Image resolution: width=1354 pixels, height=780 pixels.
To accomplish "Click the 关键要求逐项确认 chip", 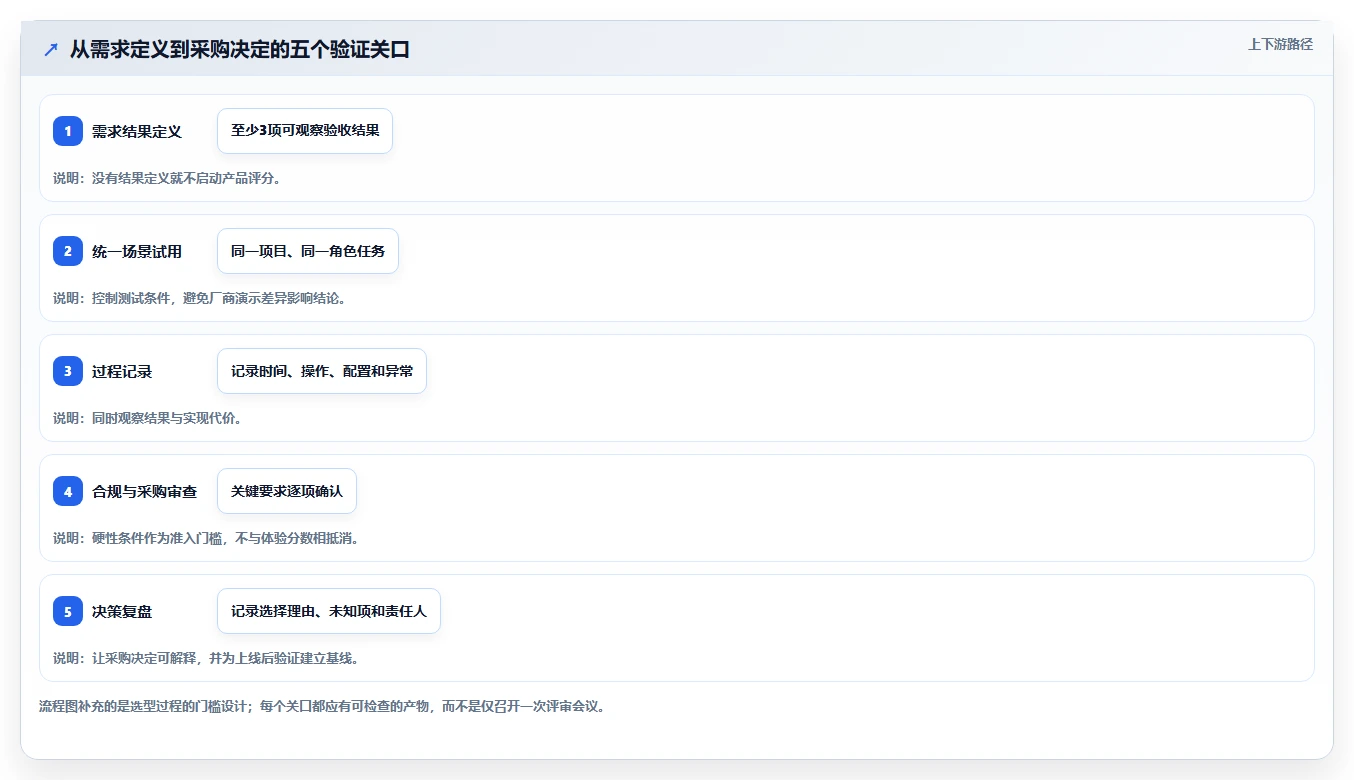I will click(287, 491).
